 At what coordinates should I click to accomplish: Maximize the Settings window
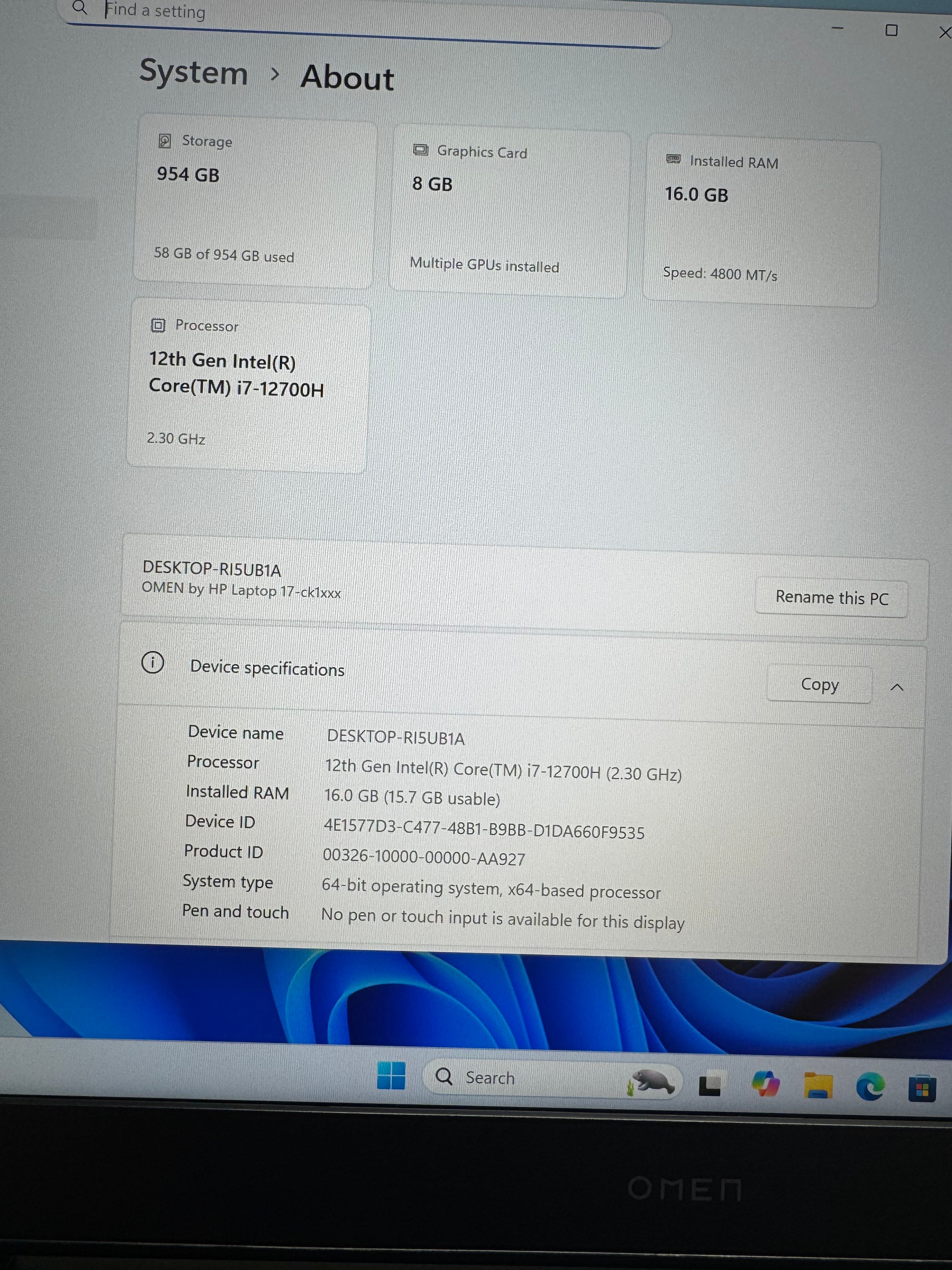891,31
